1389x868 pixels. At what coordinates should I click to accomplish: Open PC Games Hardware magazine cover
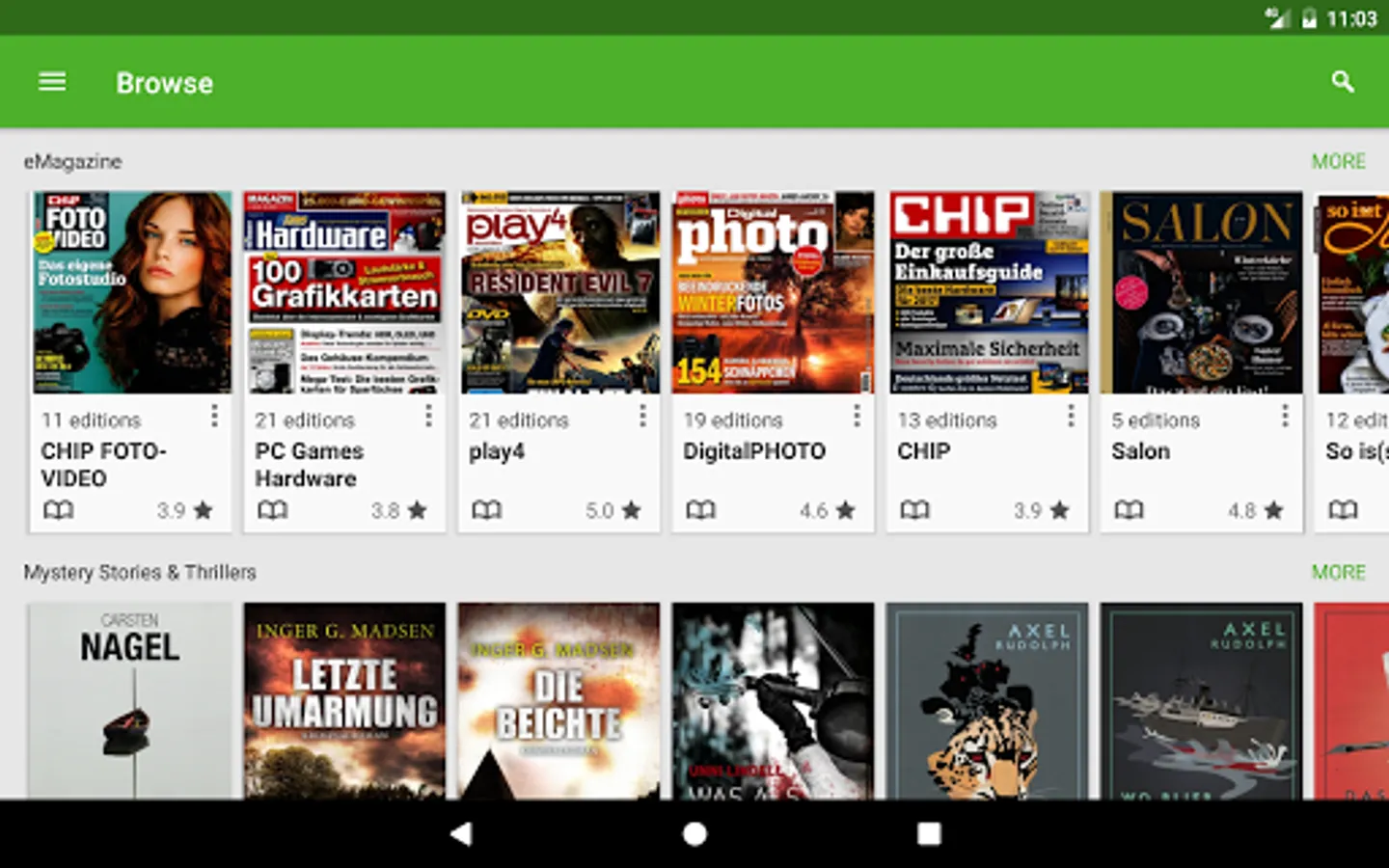tap(345, 292)
